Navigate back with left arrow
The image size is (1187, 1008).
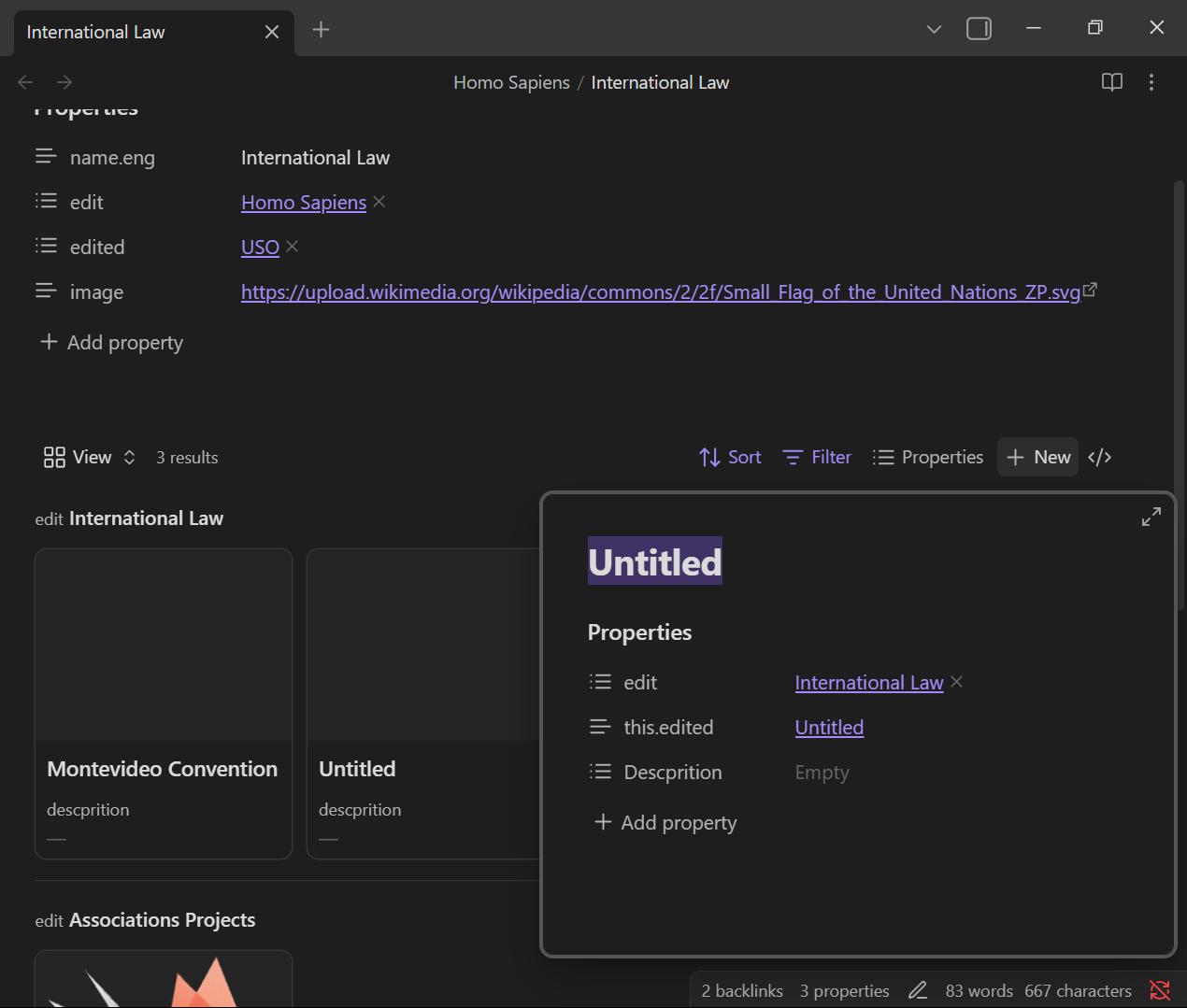coord(25,82)
